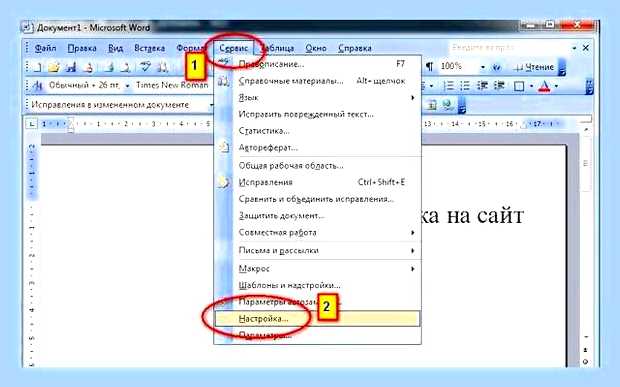Choose Автореферат... menu entry
Screen dimensions: 620x387
tap(318, 147)
